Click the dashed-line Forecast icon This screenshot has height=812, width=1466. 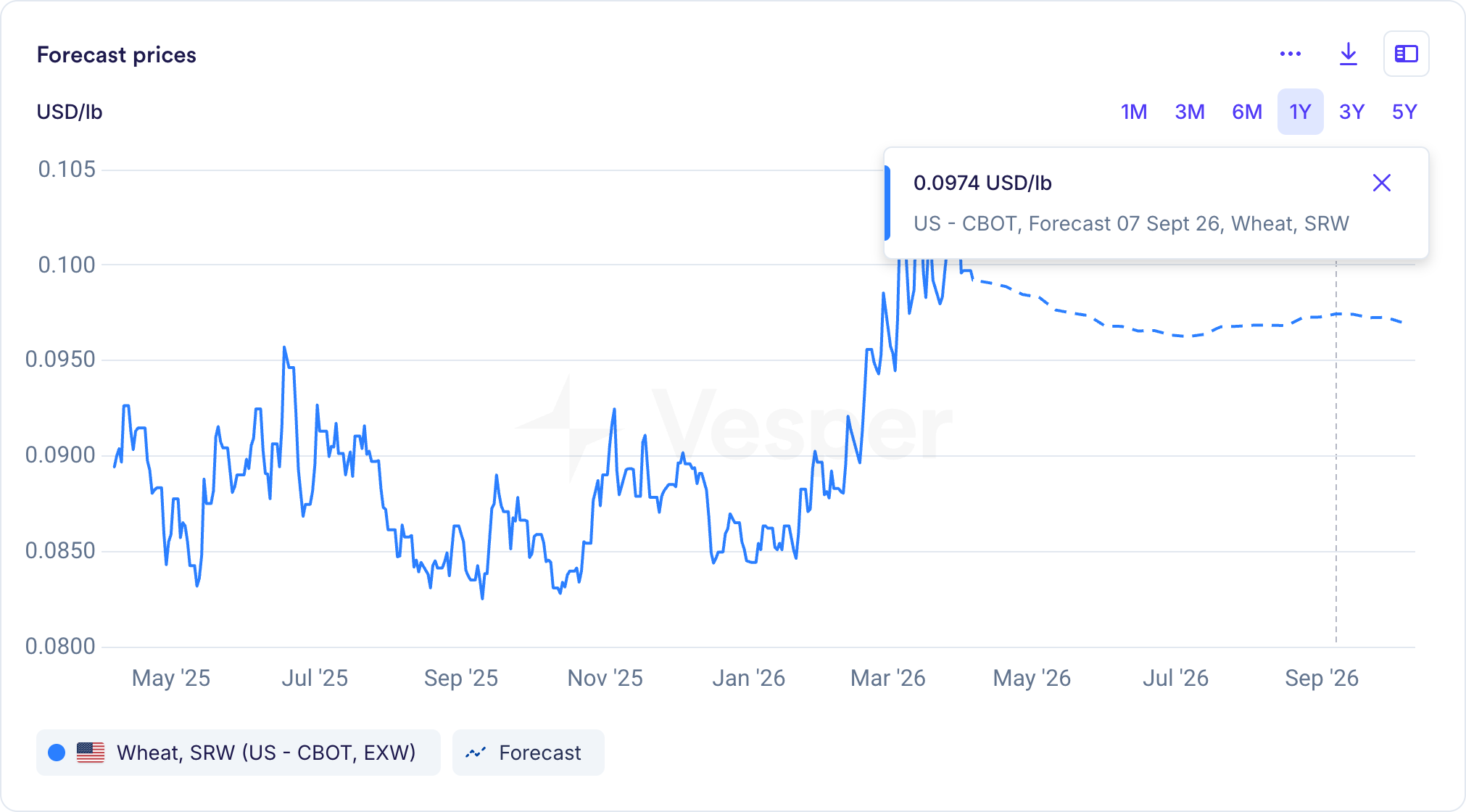pyautogui.click(x=476, y=753)
